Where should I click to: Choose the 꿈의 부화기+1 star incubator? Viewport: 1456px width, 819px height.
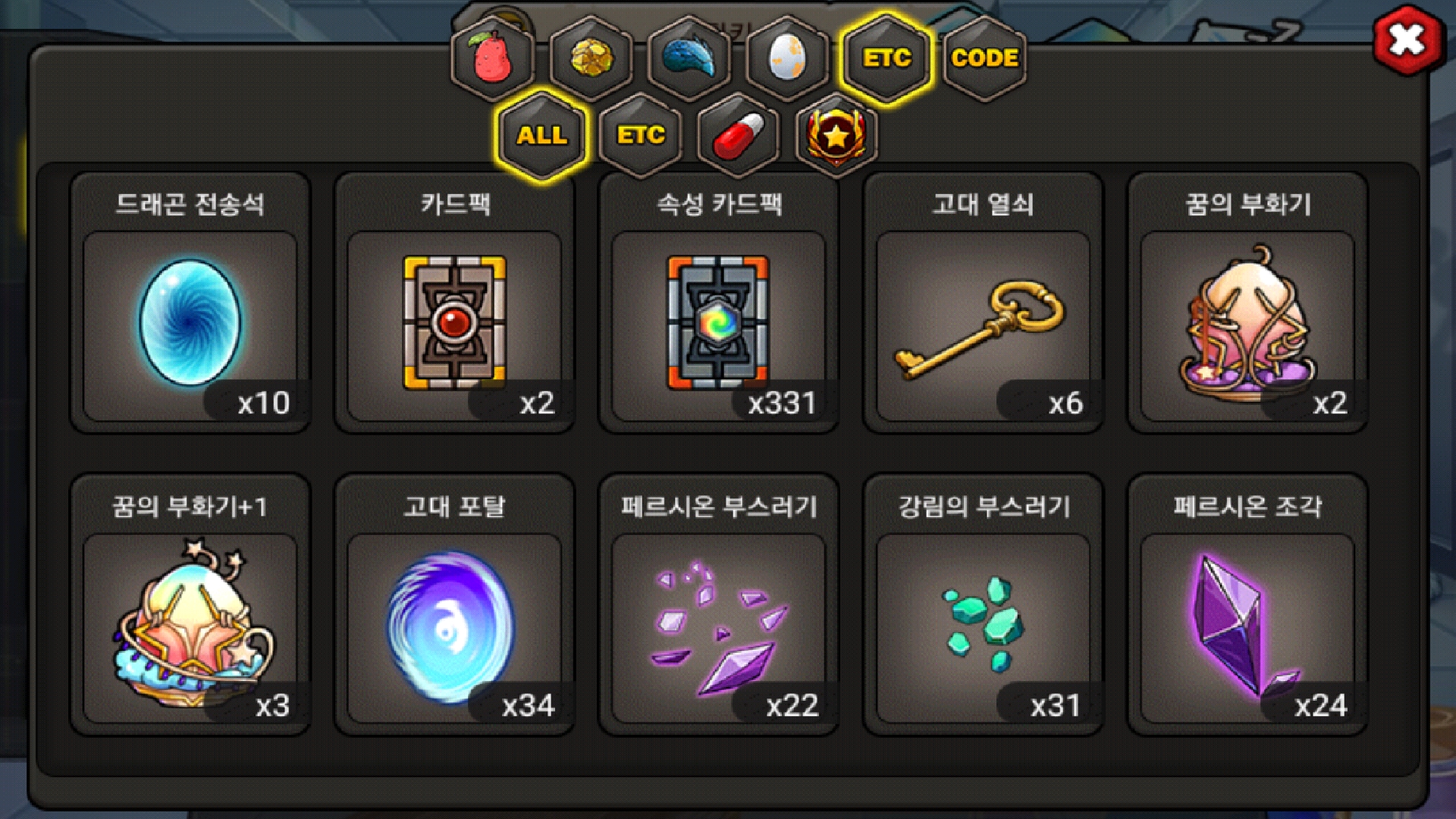(x=190, y=605)
